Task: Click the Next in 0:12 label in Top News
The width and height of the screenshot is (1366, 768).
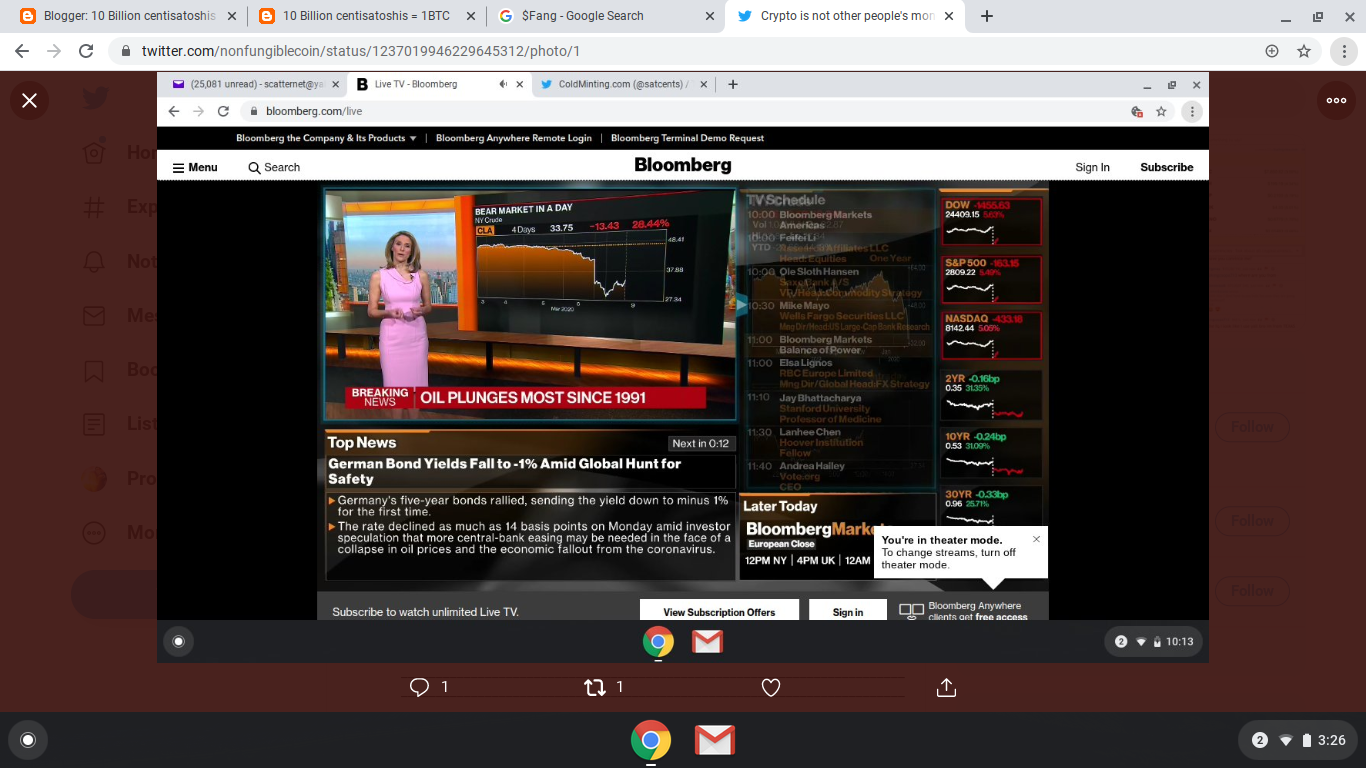Action: 700,443
